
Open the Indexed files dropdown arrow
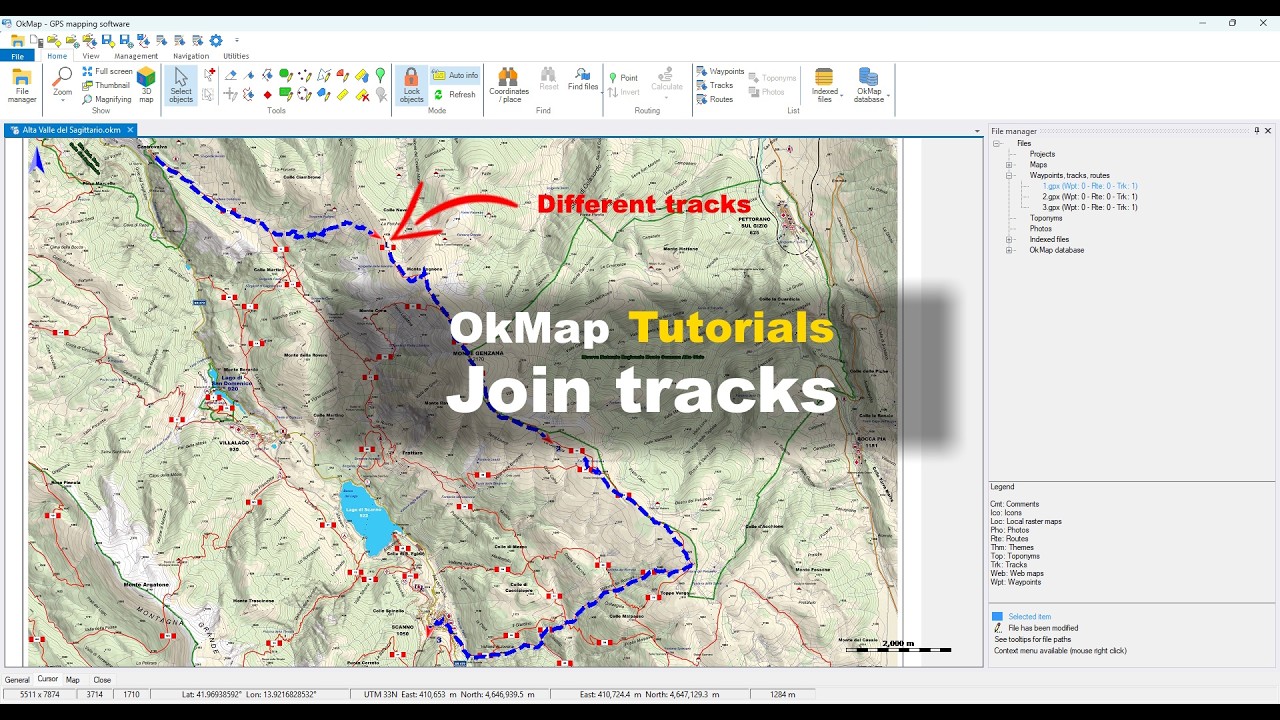[x=841, y=96]
